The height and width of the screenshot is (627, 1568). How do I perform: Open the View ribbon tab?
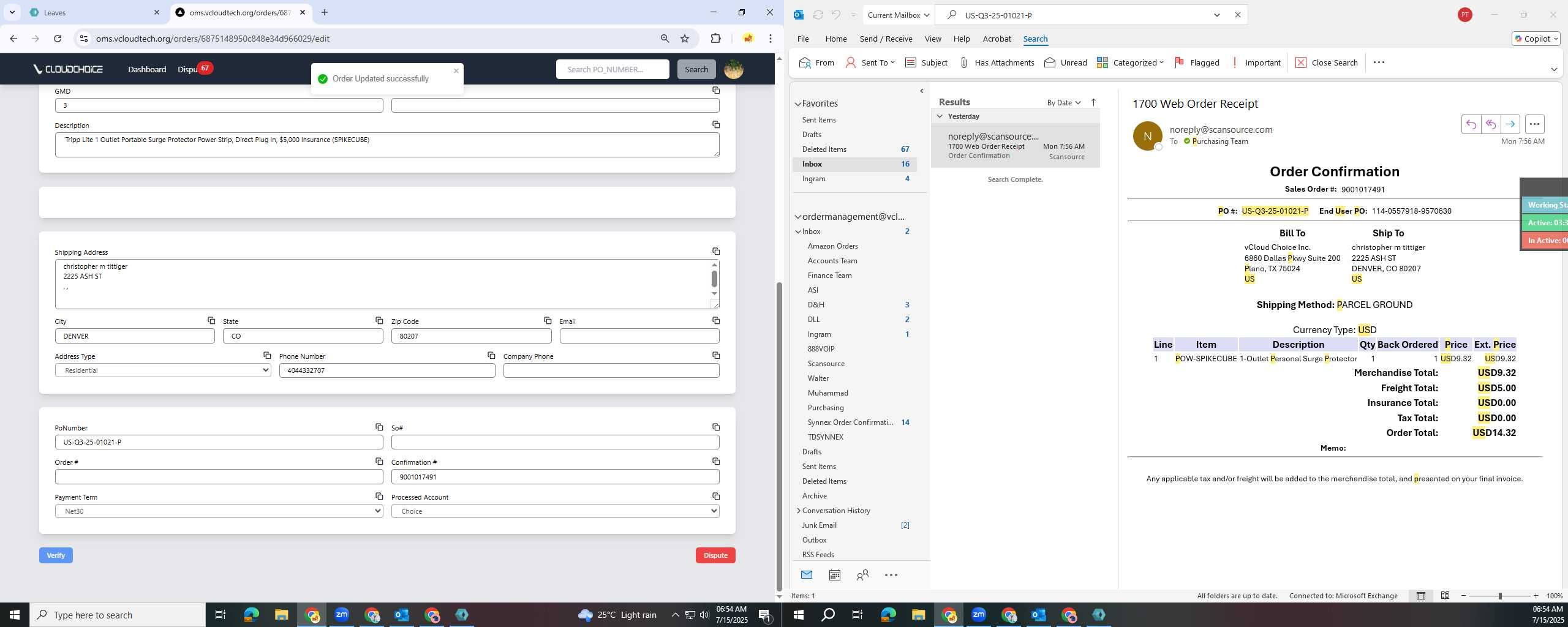coord(933,39)
